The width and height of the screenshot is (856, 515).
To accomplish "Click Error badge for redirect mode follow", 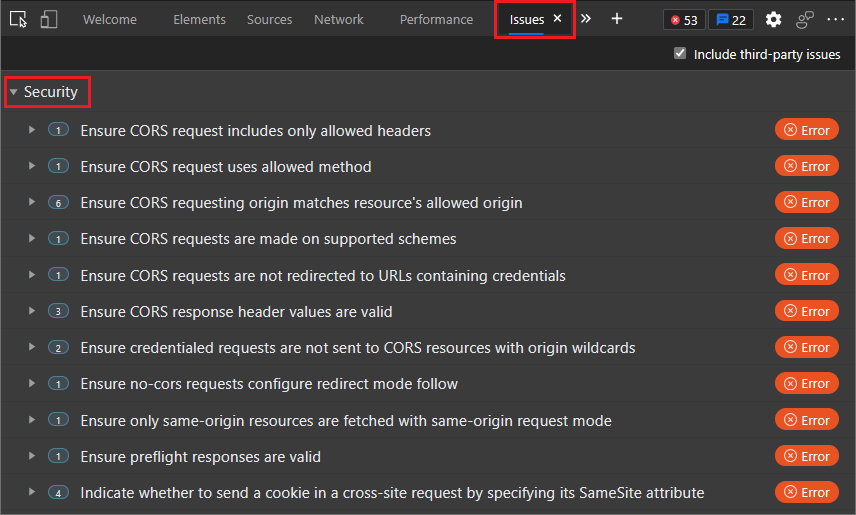I will (x=807, y=383).
